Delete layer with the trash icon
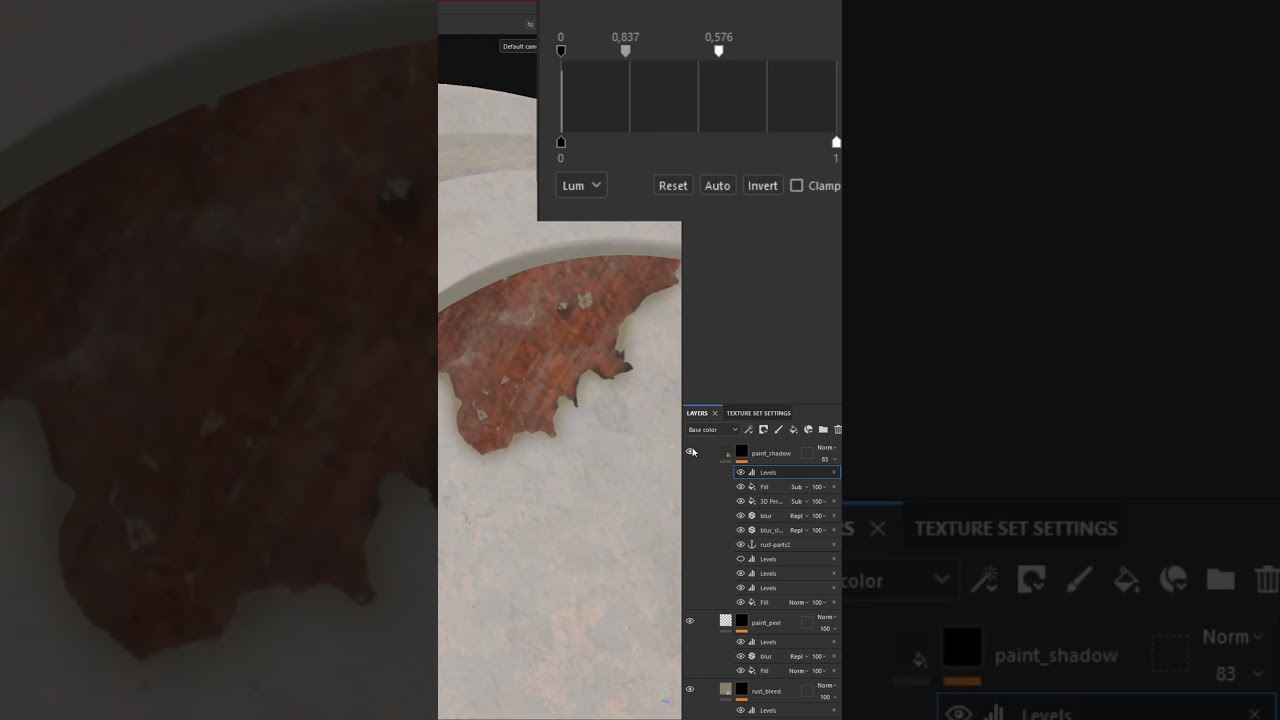This screenshot has width=1280, height=720. click(838, 430)
